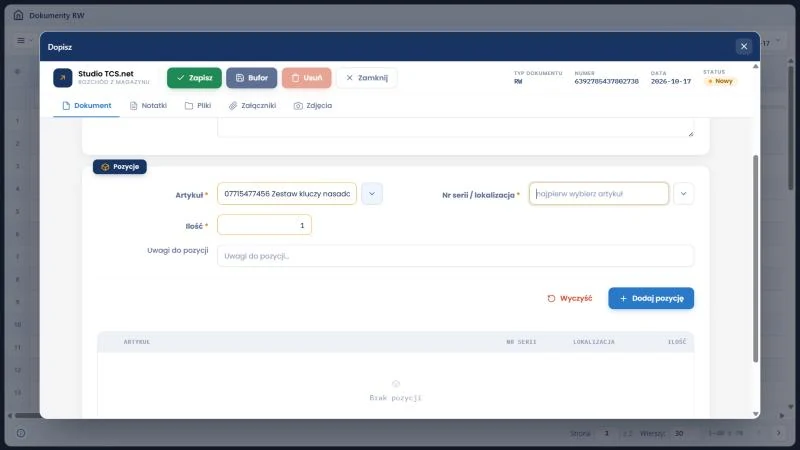Add item with Dodaj pozycję button
This screenshot has width=800, height=450.
pos(651,298)
